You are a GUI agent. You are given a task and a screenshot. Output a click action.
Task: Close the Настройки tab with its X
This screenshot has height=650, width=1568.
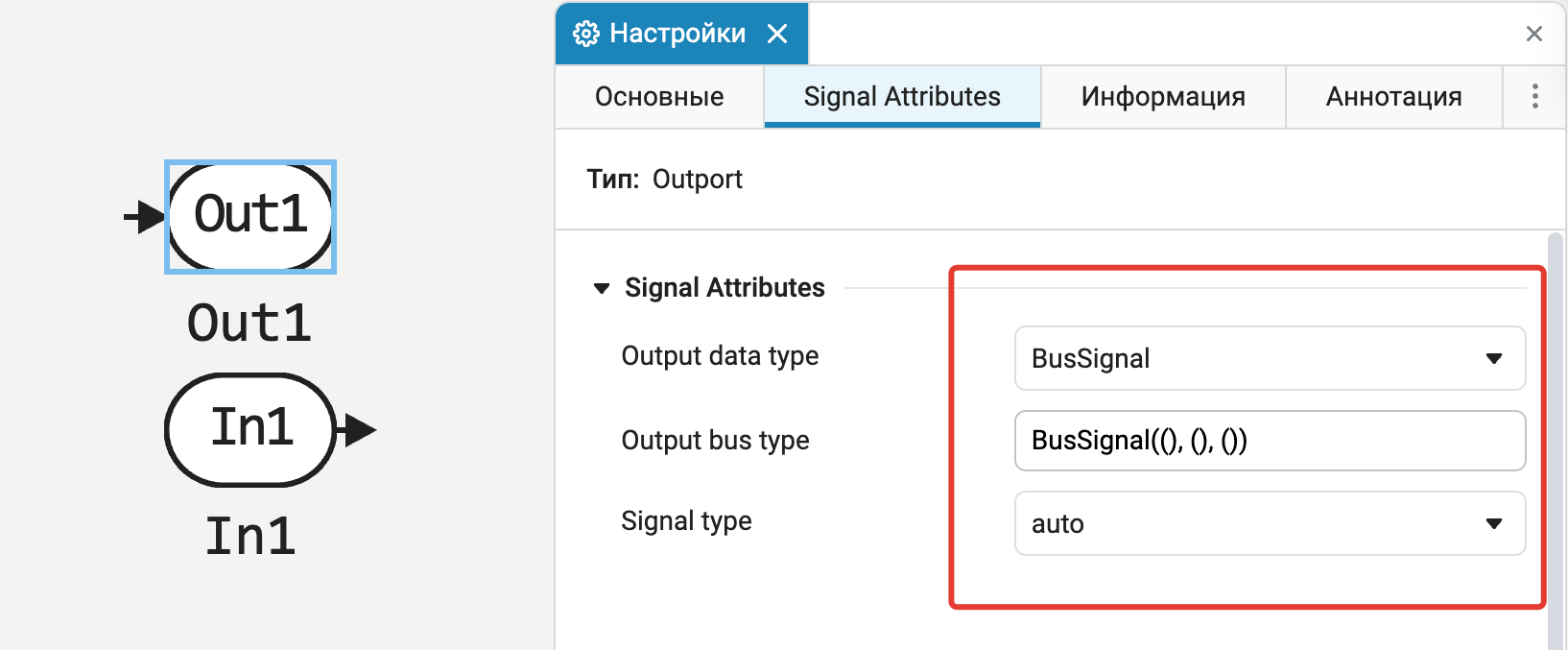click(x=777, y=35)
